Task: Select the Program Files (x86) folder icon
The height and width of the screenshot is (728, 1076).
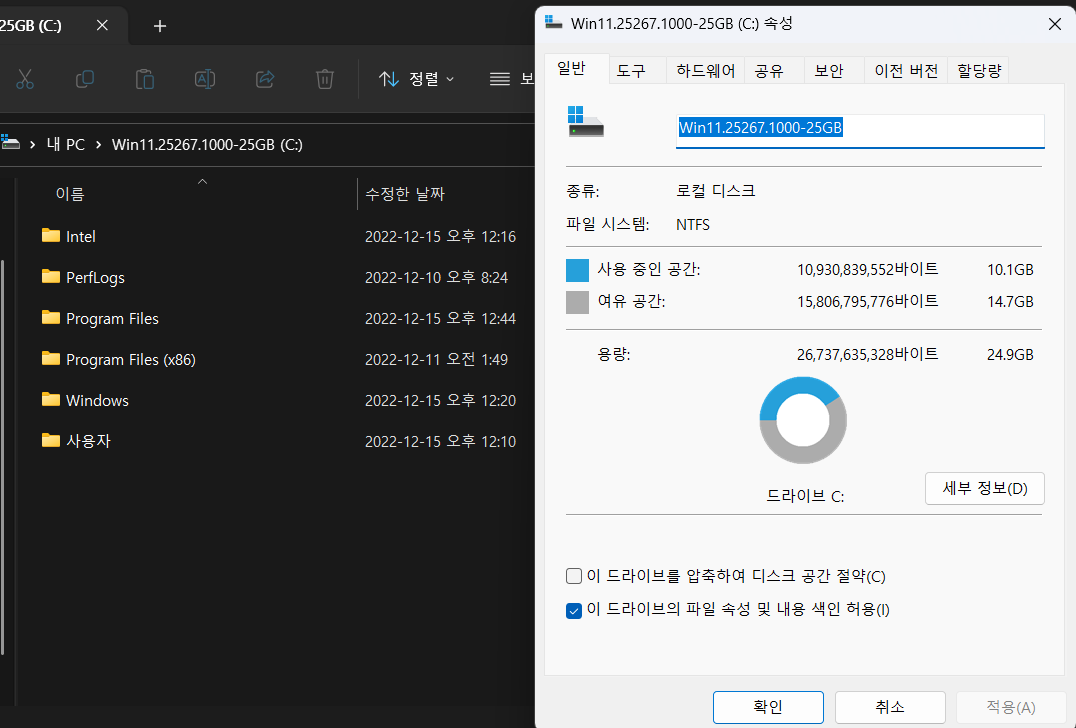Action: [x=51, y=359]
